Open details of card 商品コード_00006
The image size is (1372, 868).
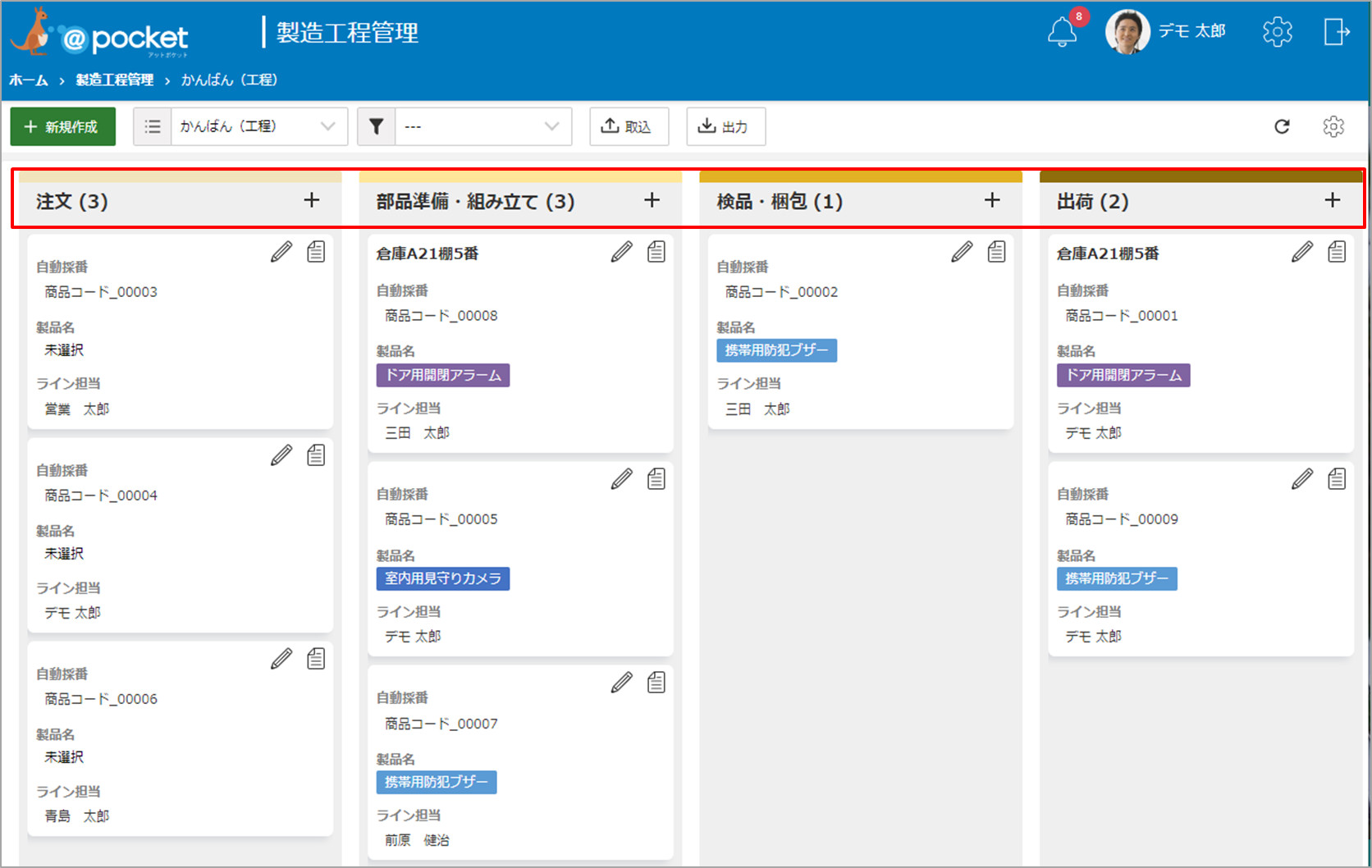316,659
